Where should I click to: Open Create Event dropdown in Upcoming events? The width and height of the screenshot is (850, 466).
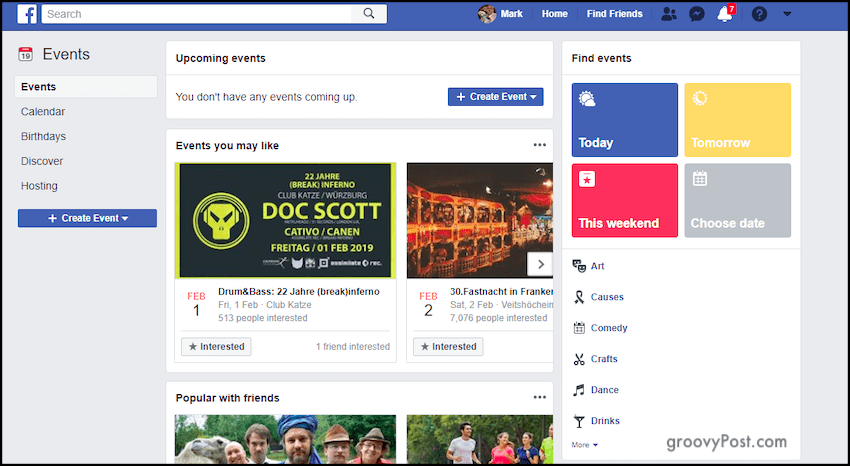point(495,96)
